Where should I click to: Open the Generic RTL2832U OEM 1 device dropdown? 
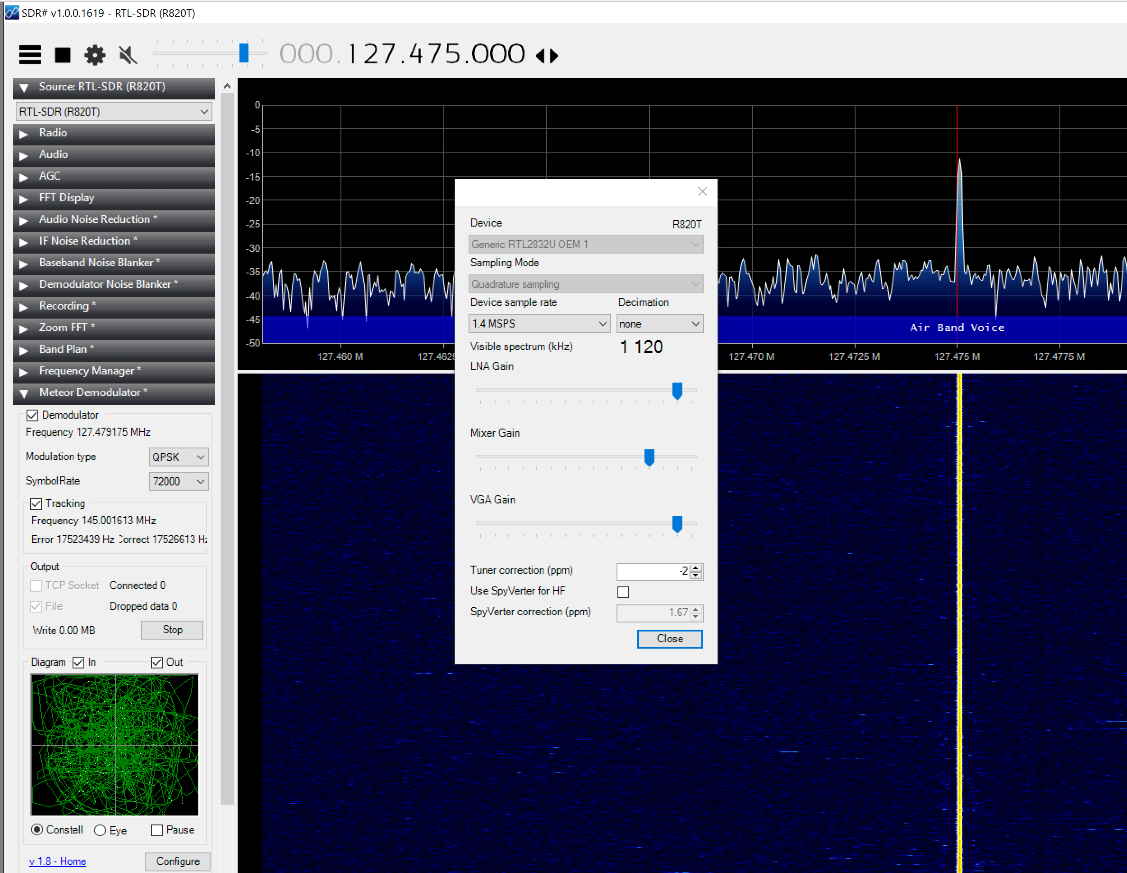coord(586,244)
